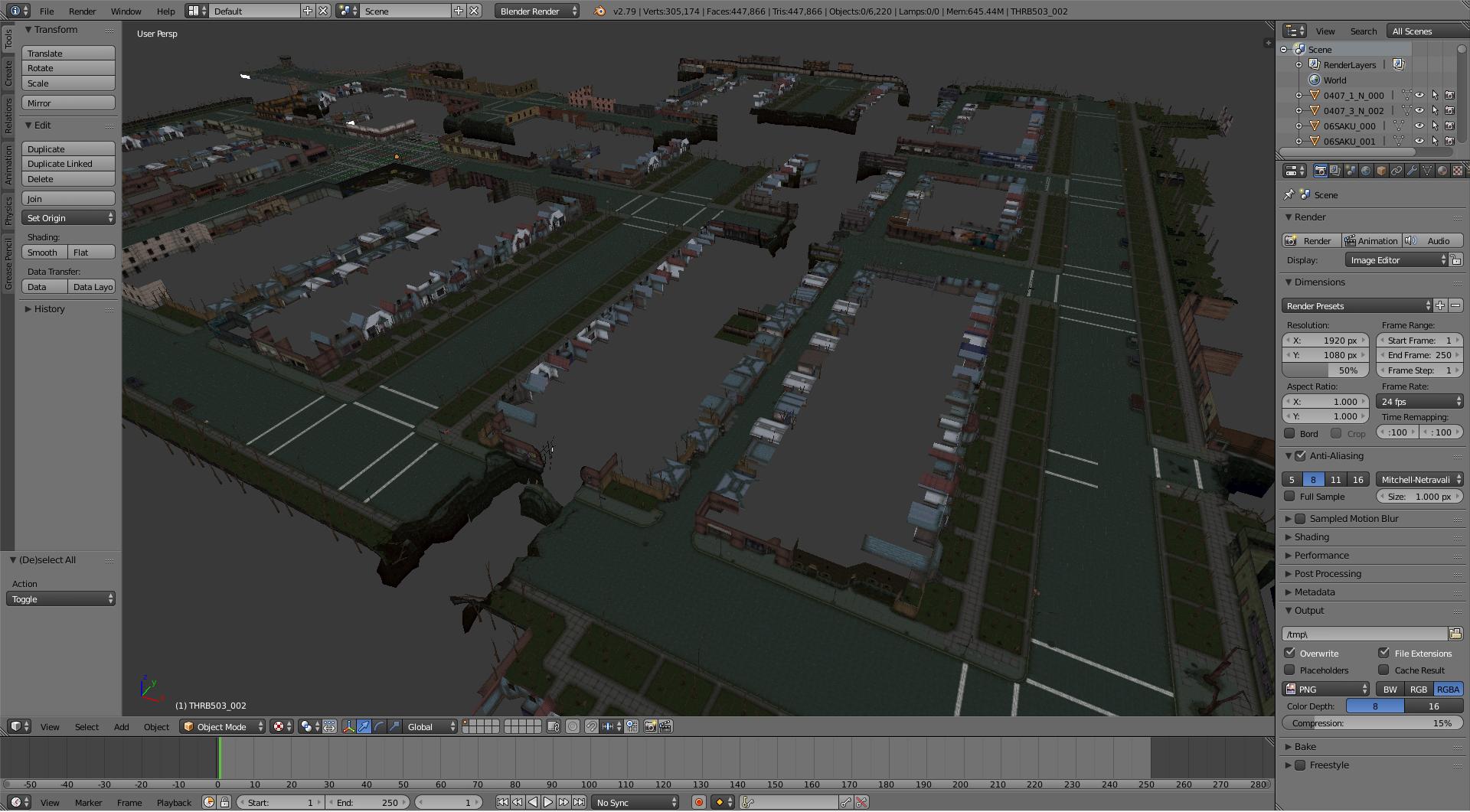The height and width of the screenshot is (812, 1470).
Task: Open the Object Mode dropdown
Action: [x=222, y=727]
